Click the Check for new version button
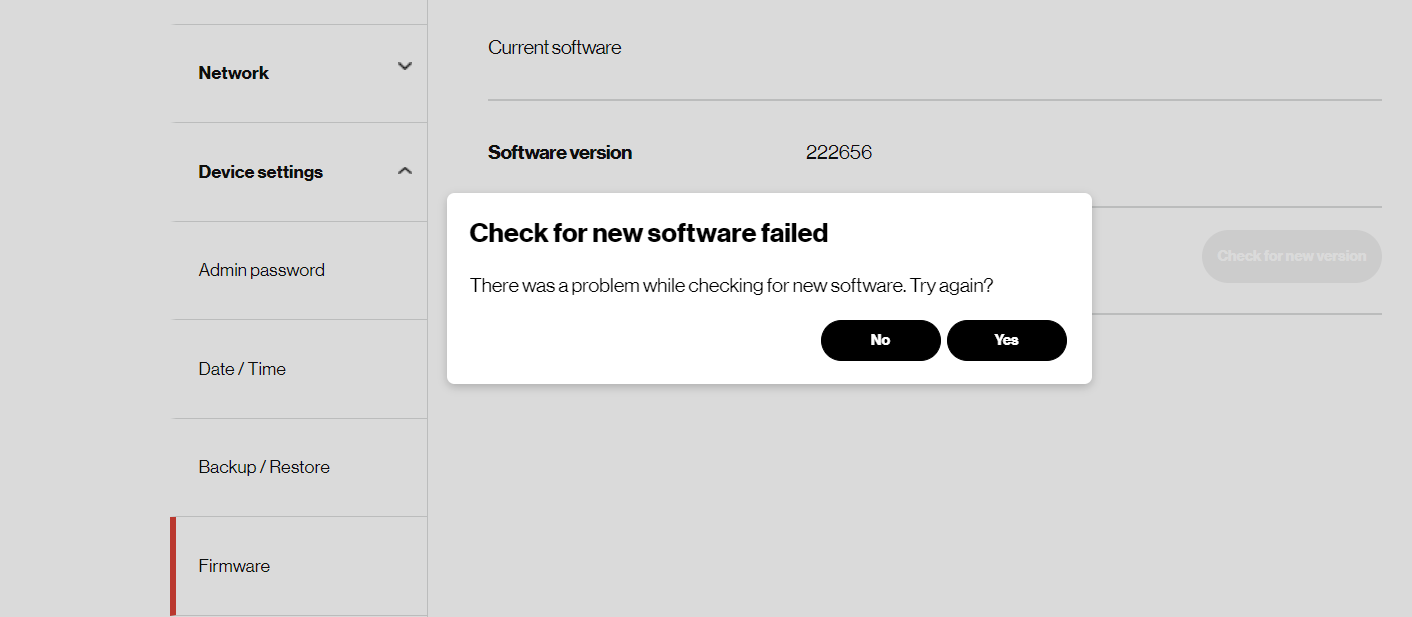The image size is (1412, 617). coord(1291,256)
